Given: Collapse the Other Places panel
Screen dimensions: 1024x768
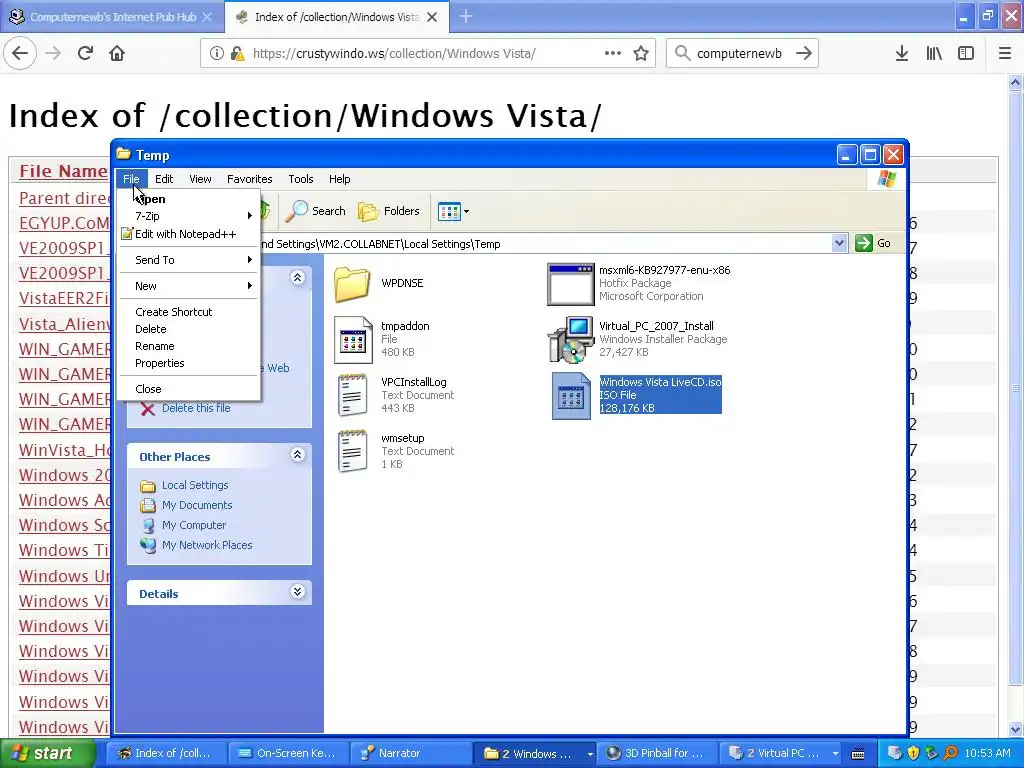Looking at the screenshot, I should pyautogui.click(x=297, y=455).
